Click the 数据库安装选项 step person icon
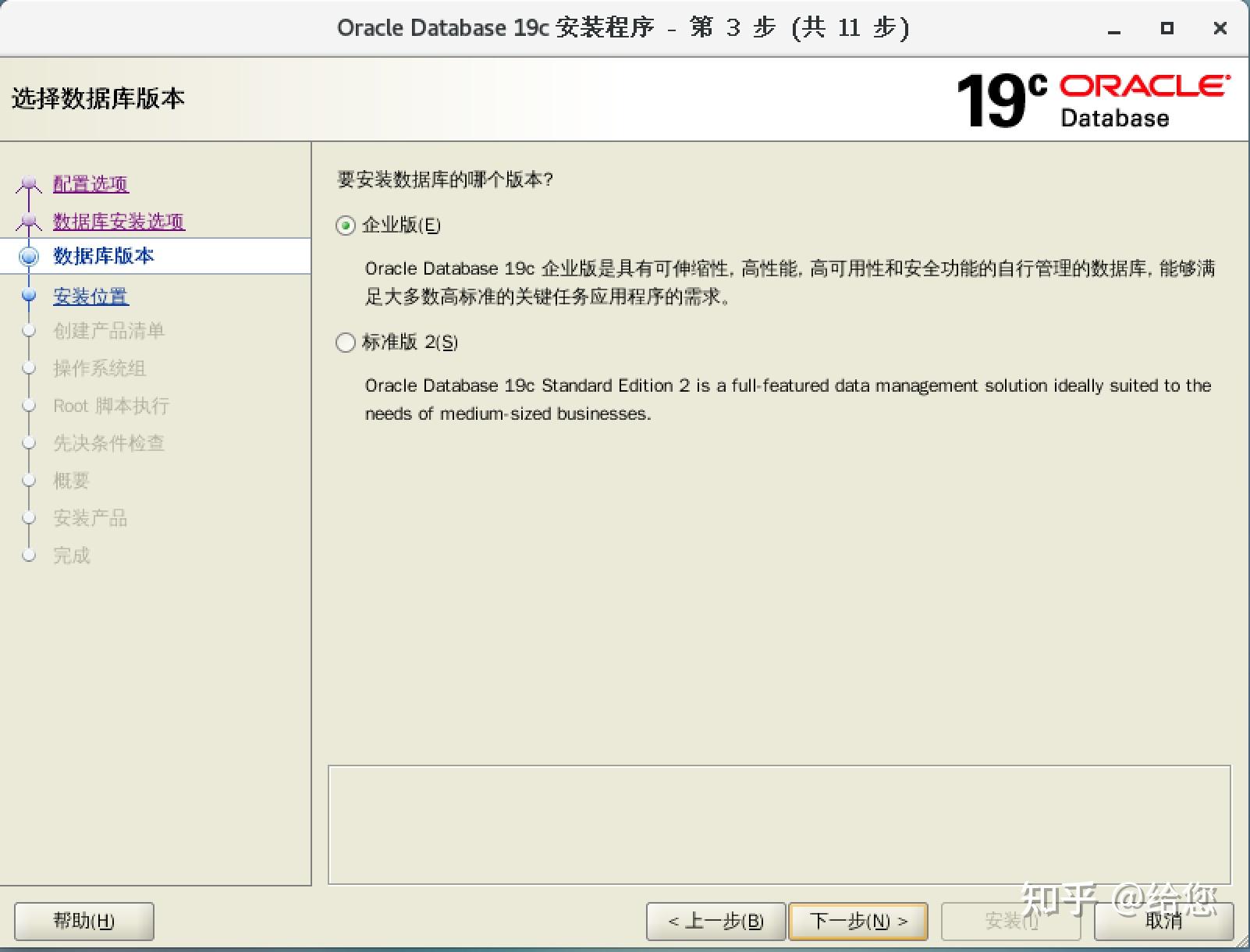The width and height of the screenshot is (1250, 952). [30, 222]
